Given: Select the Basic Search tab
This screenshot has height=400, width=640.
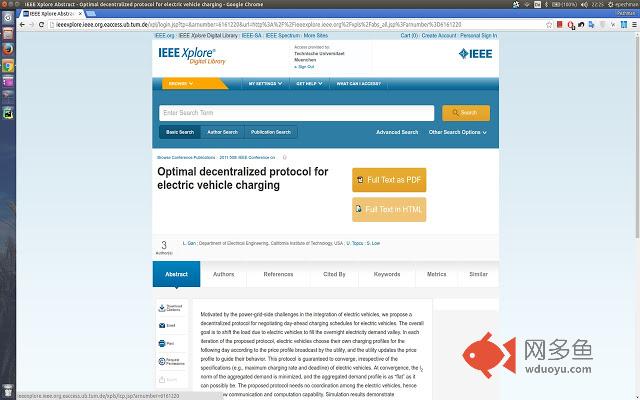Looking at the screenshot, I should [x=180, y=132].
